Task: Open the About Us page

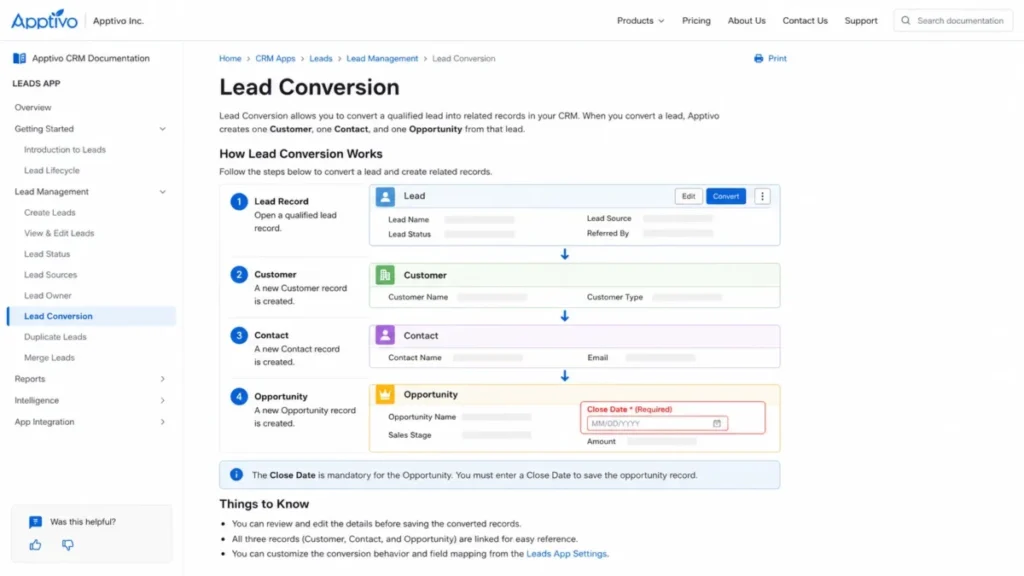Action: (x=746, y=20)
